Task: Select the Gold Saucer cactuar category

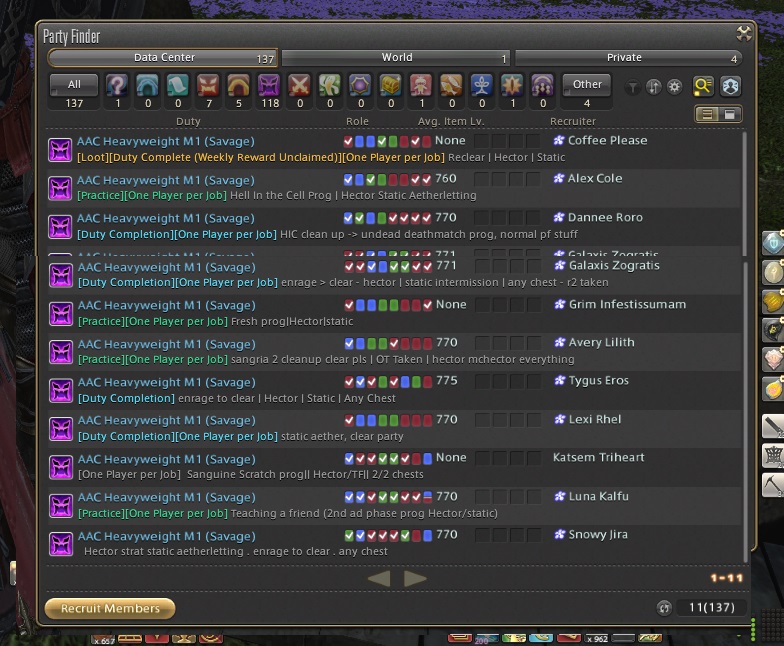Action: click(330, 85)
